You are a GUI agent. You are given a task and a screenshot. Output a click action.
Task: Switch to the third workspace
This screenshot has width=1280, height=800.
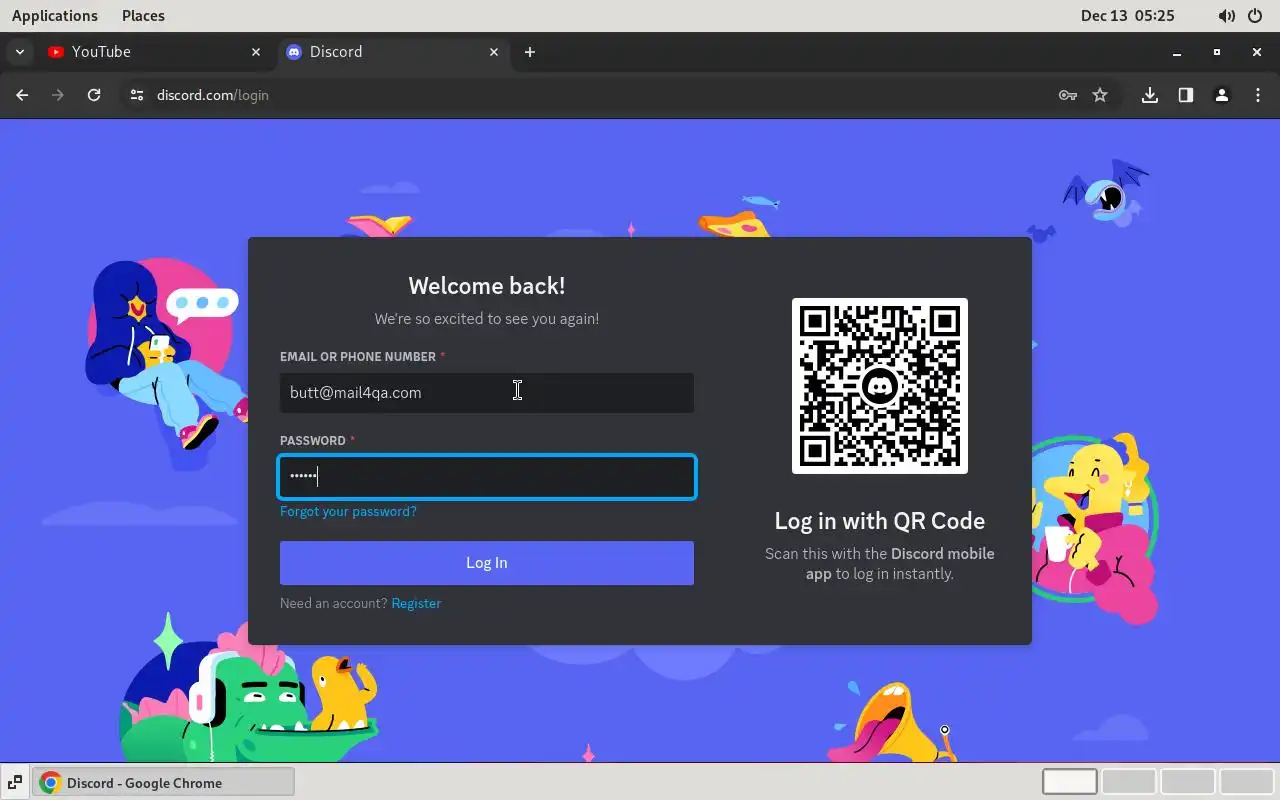pos(1188,781)
